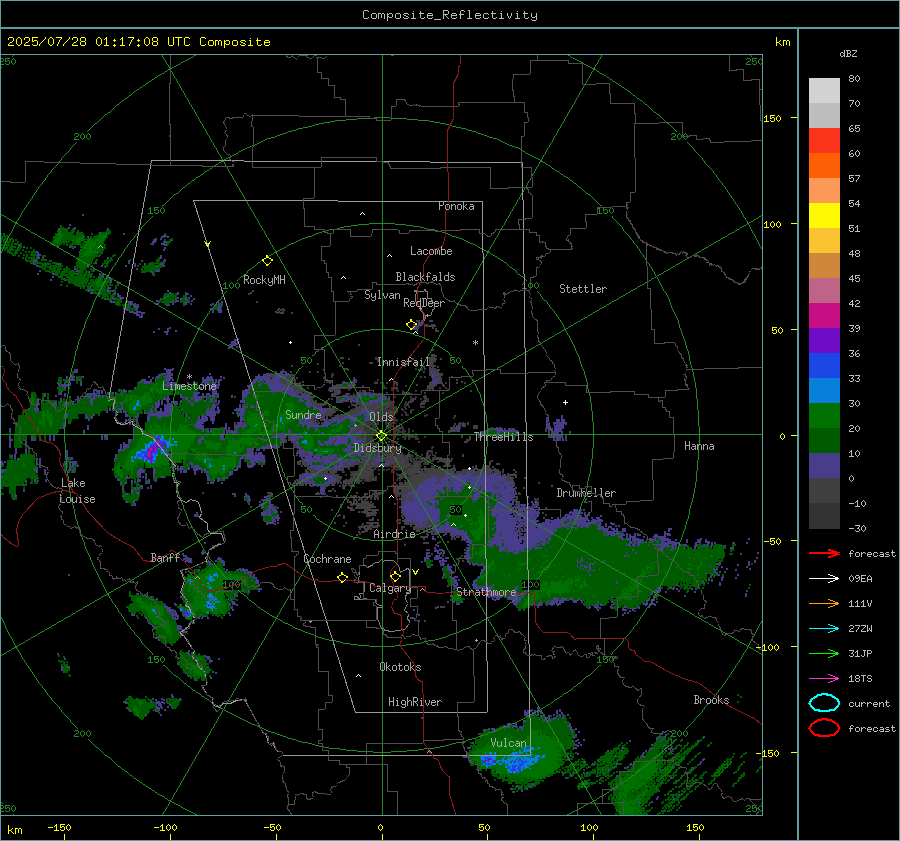The image size is (900, 841).
Task: Click the green 31JP arrow icon
Action: pos(824,653)
